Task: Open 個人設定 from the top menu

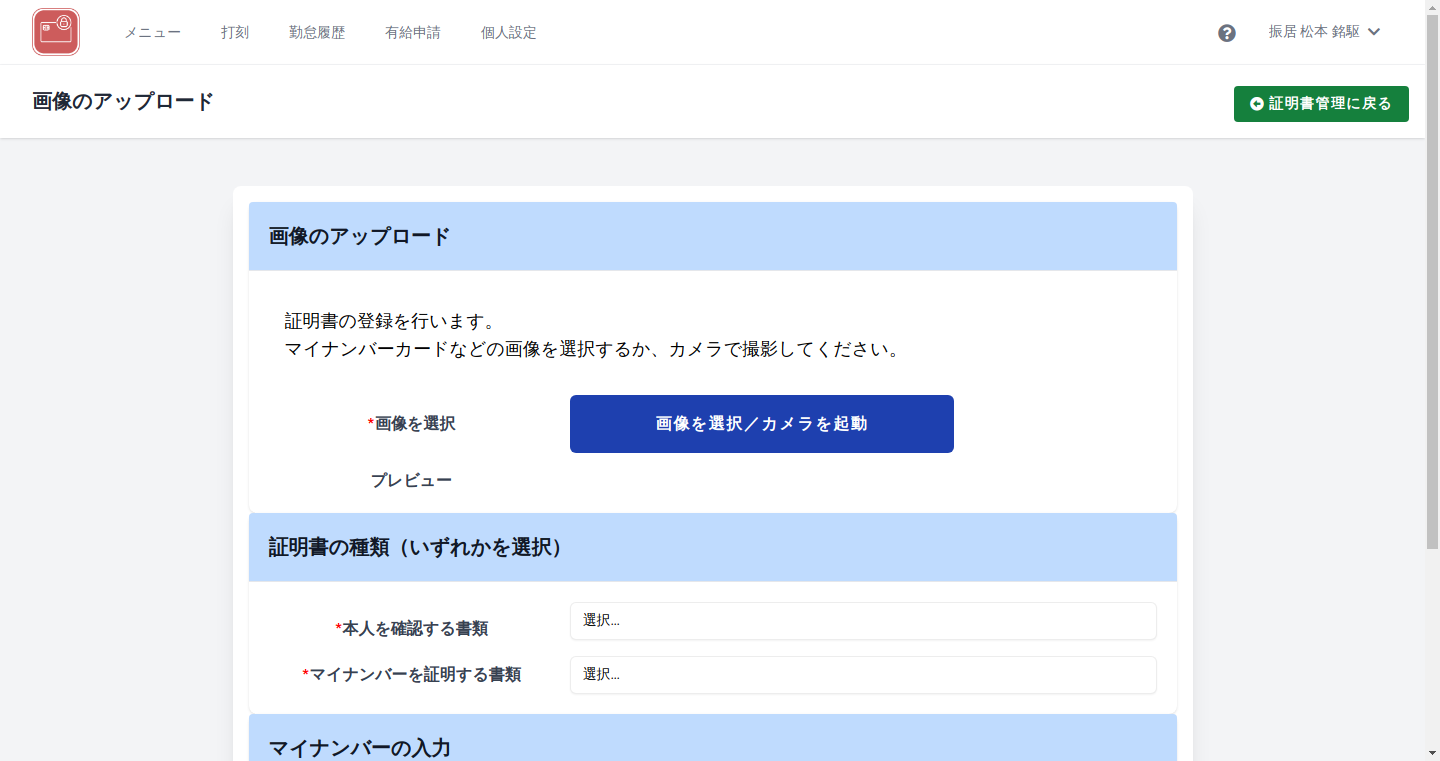Action: pos(509,33)
